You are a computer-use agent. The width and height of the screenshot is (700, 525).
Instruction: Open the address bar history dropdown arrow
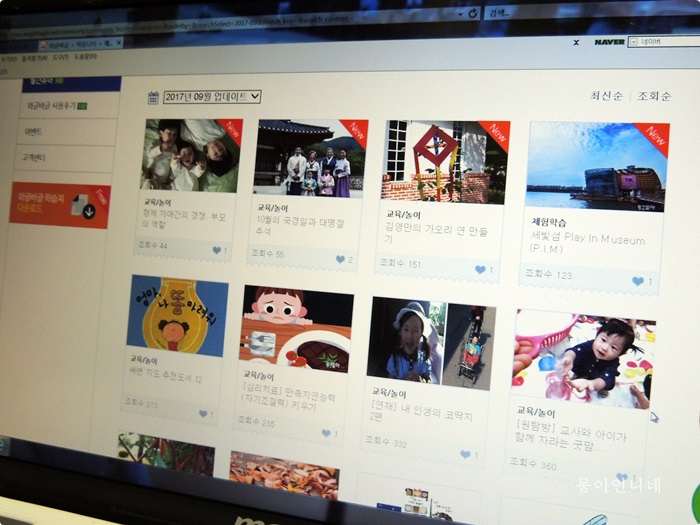click(x=460, y=15)
